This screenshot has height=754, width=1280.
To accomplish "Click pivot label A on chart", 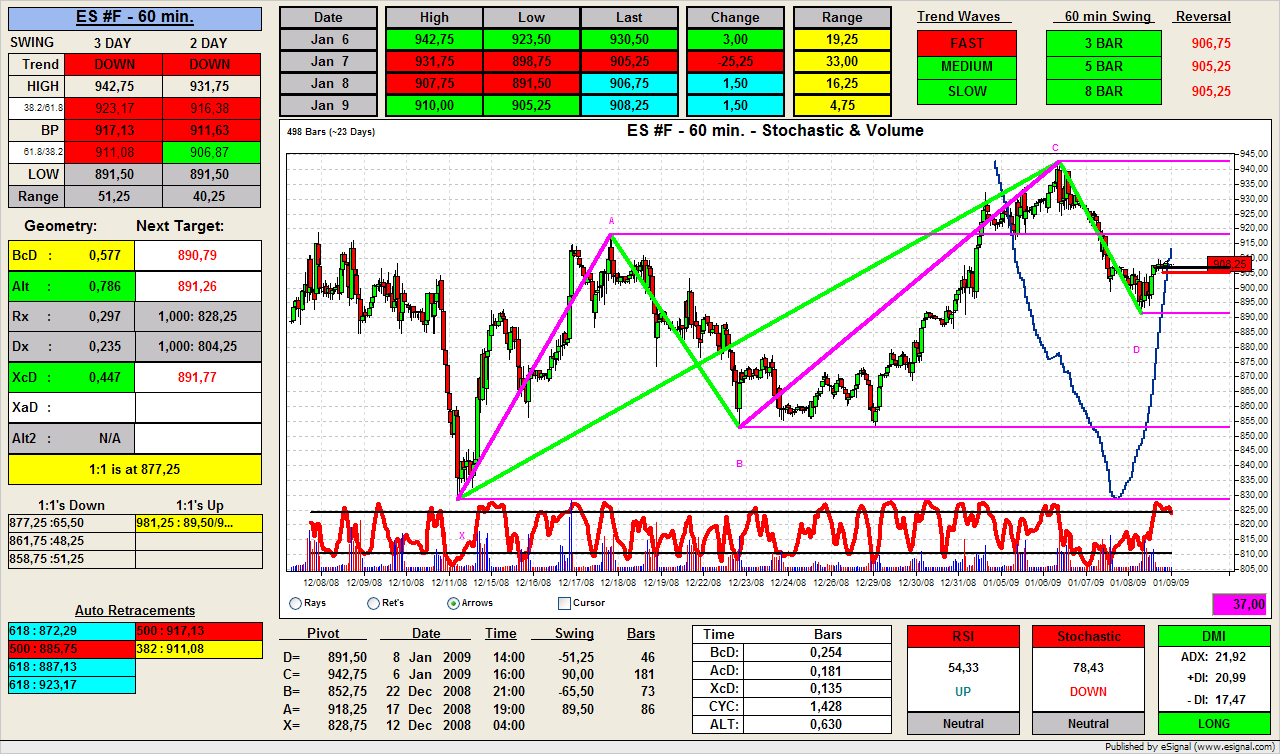I will [x=611, y=221].
